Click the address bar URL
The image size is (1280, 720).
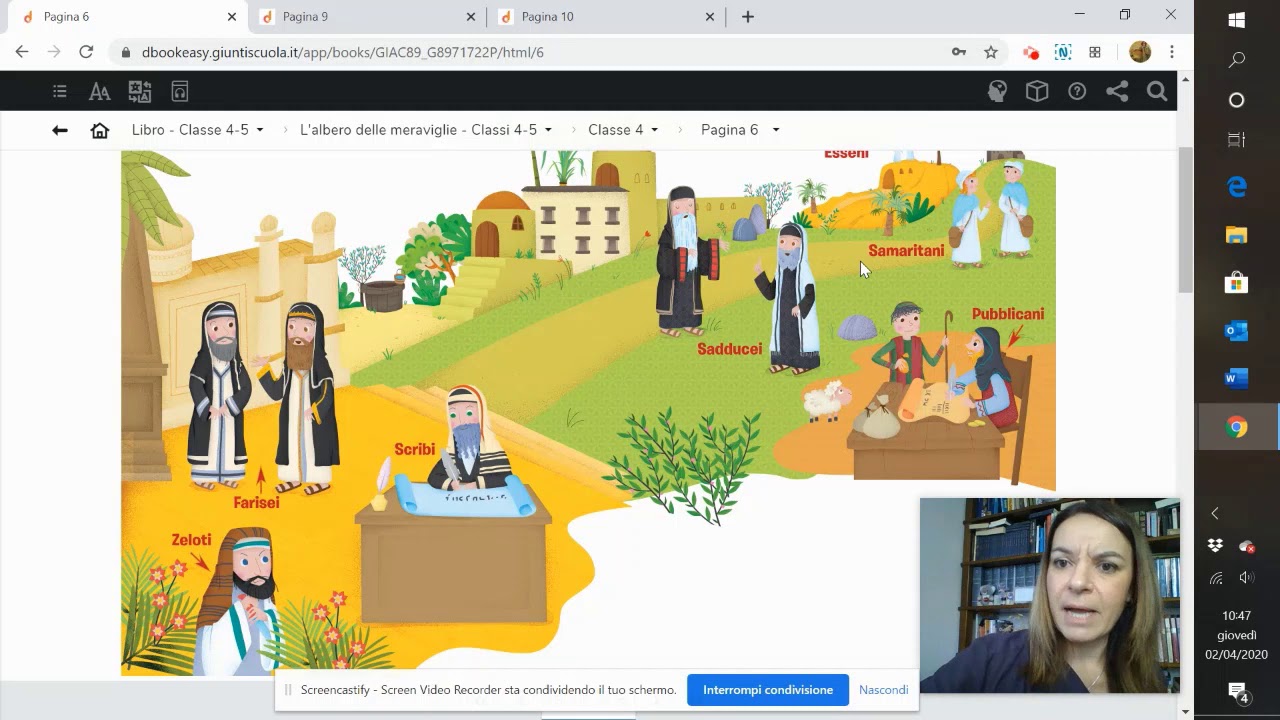(343, 52)
